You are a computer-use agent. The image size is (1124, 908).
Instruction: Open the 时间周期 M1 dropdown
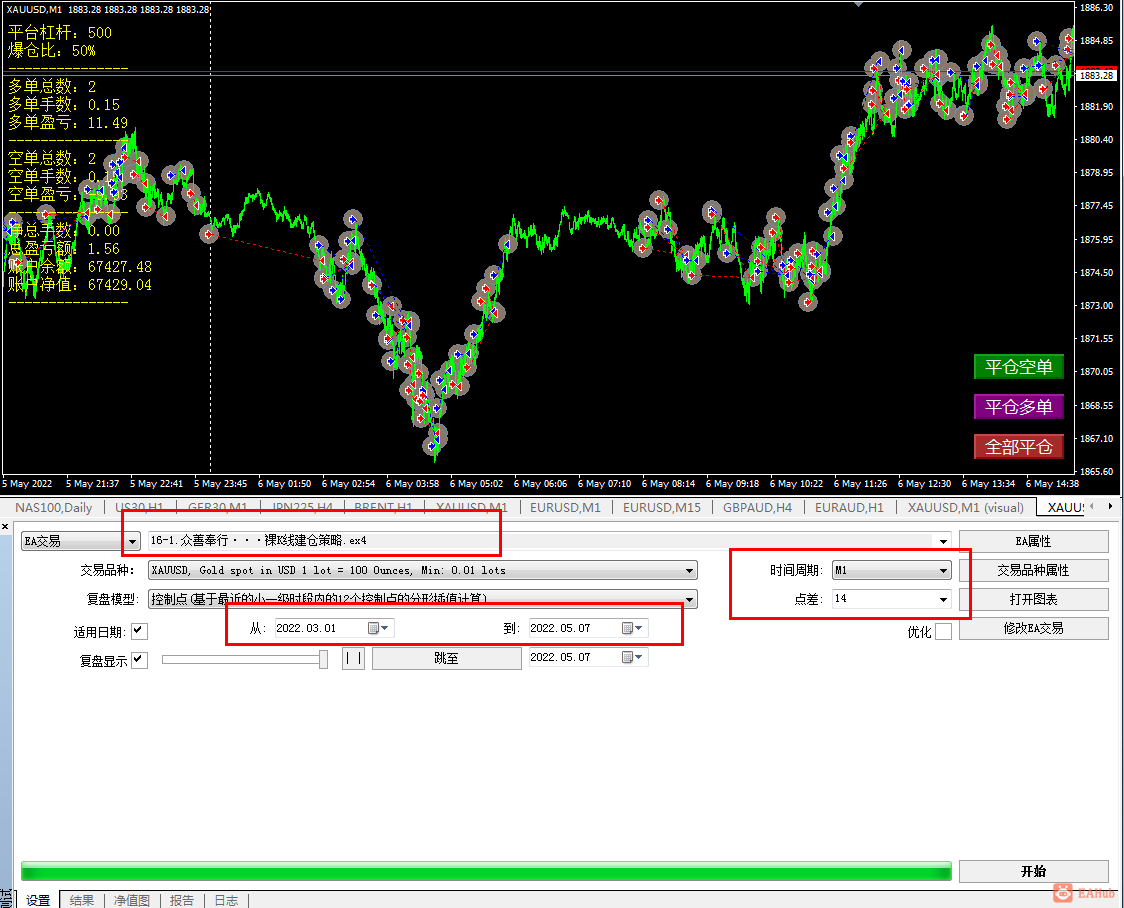[943, 570]
